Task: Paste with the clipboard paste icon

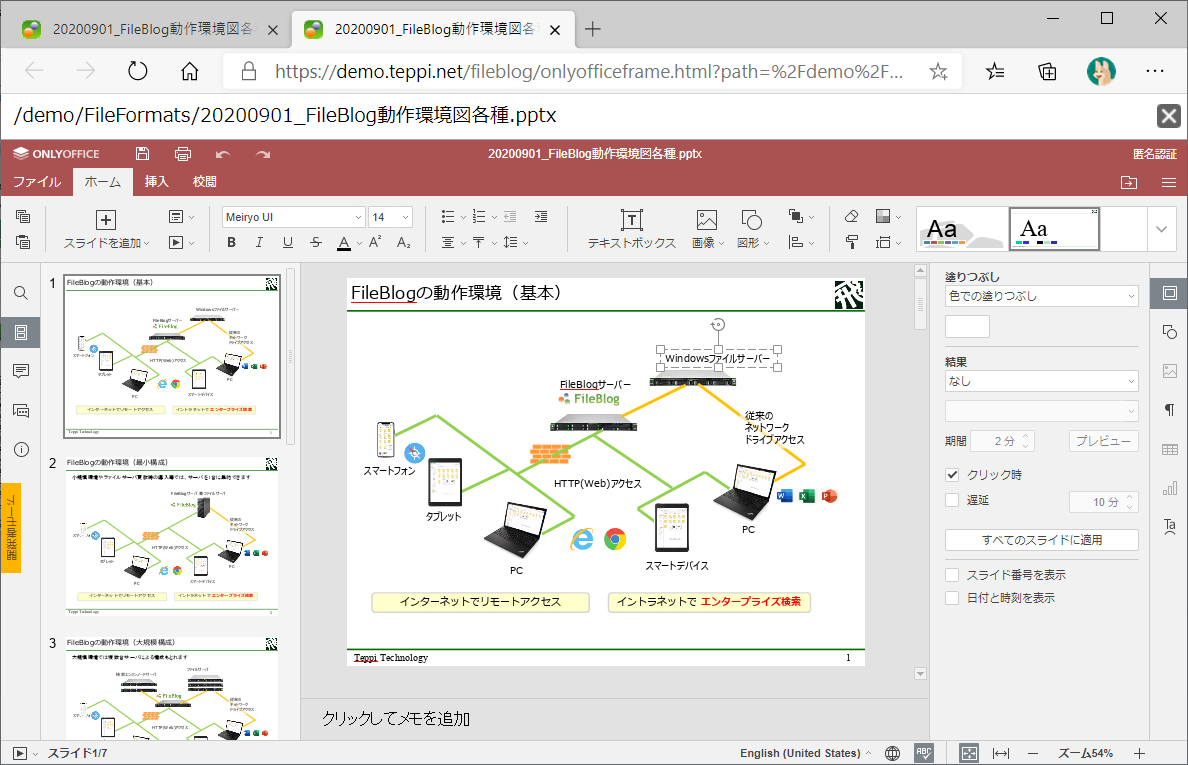Action: (23, 242)
